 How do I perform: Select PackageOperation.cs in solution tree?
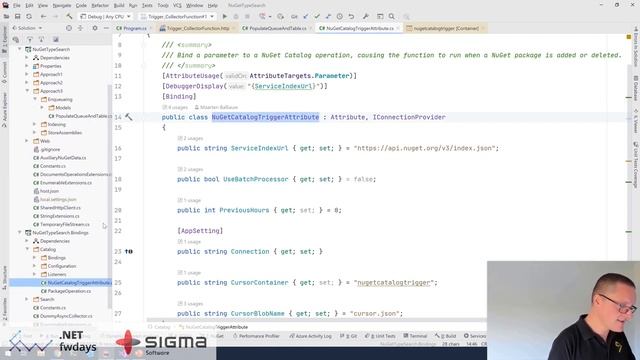point(66,291)
